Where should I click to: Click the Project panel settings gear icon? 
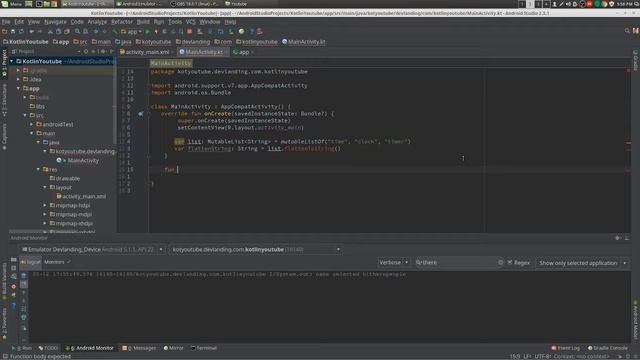click(x=102, y=52)
